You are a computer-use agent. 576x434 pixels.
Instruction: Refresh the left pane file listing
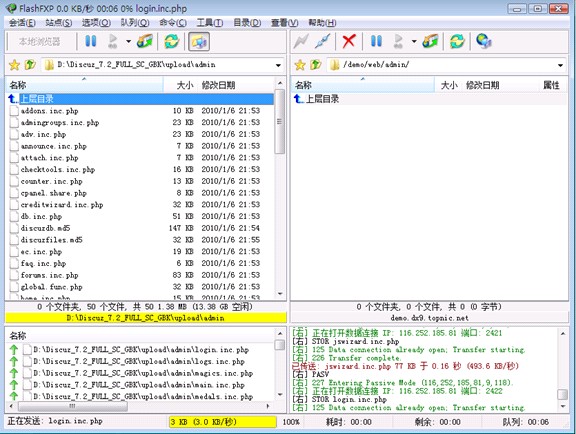click(x=172, y=41)
